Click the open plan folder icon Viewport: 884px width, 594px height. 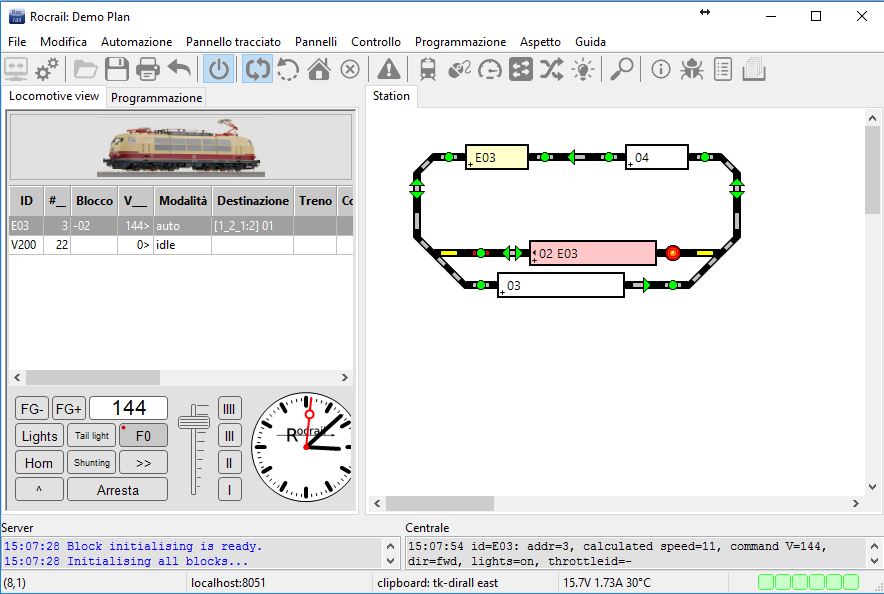point(86,70)
